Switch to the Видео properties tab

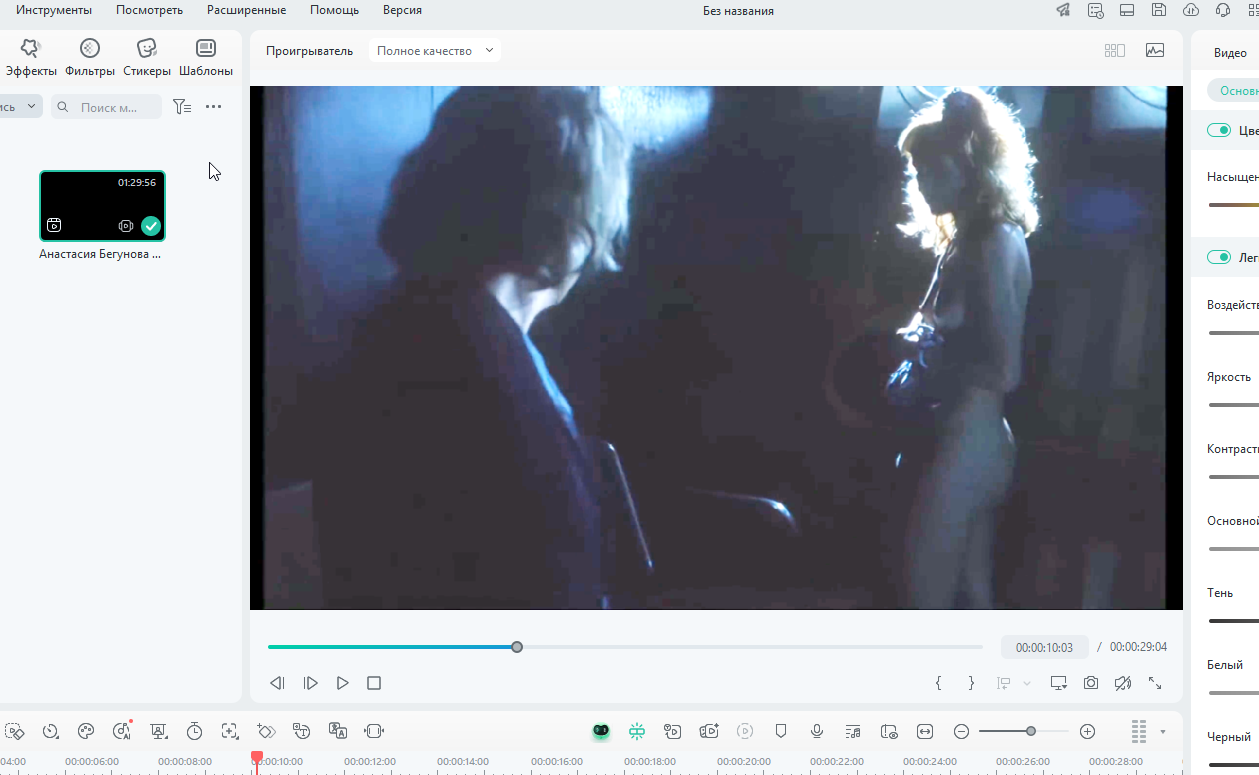pyautogui.click(x=1230, y=53)
